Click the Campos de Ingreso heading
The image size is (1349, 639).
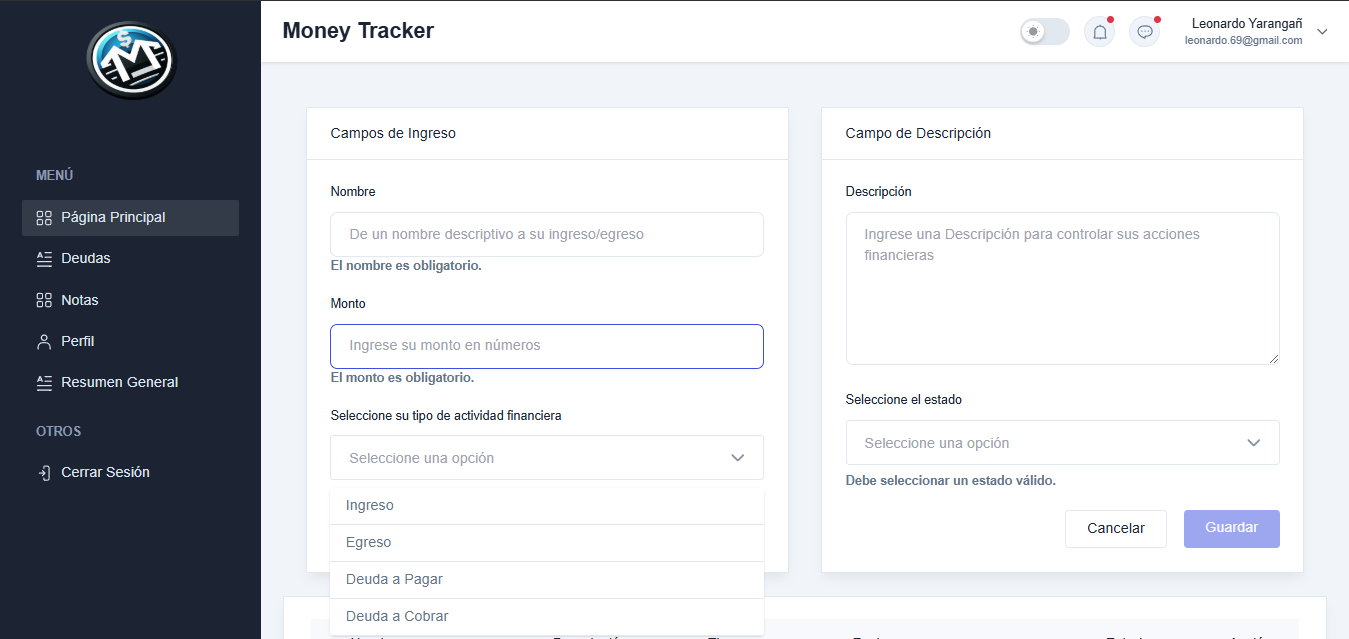(x=393, y=133)
